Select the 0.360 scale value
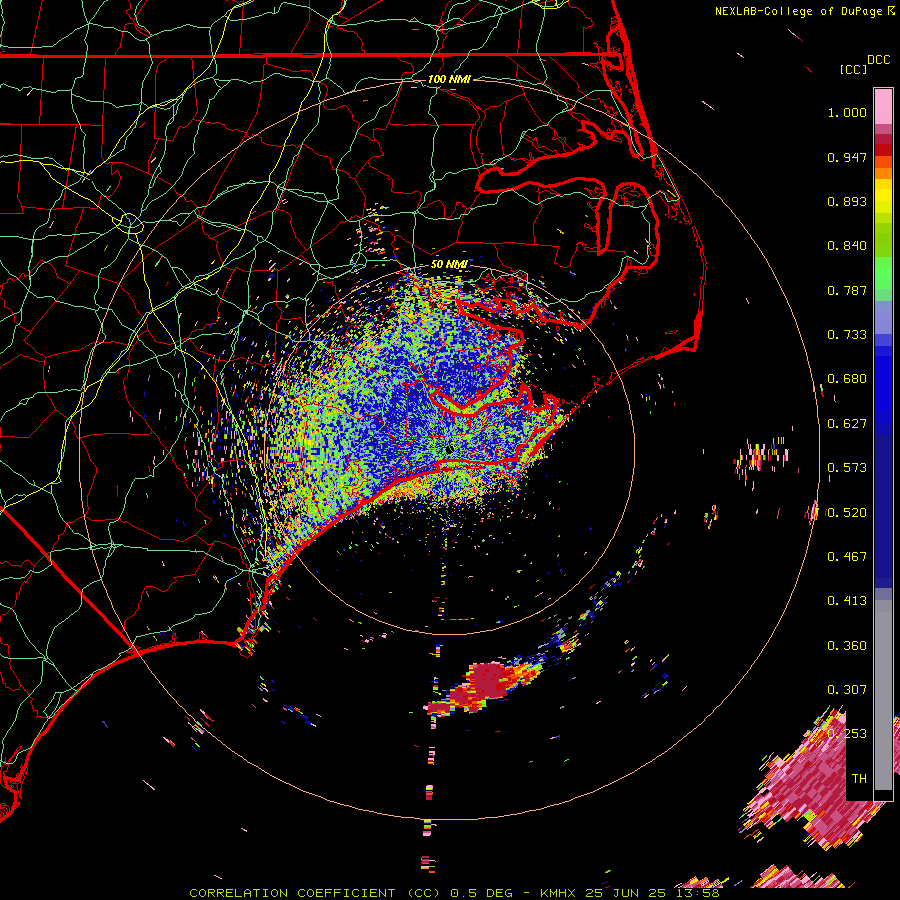This screenshot has width=900, height=900. [x=847, y=646]
